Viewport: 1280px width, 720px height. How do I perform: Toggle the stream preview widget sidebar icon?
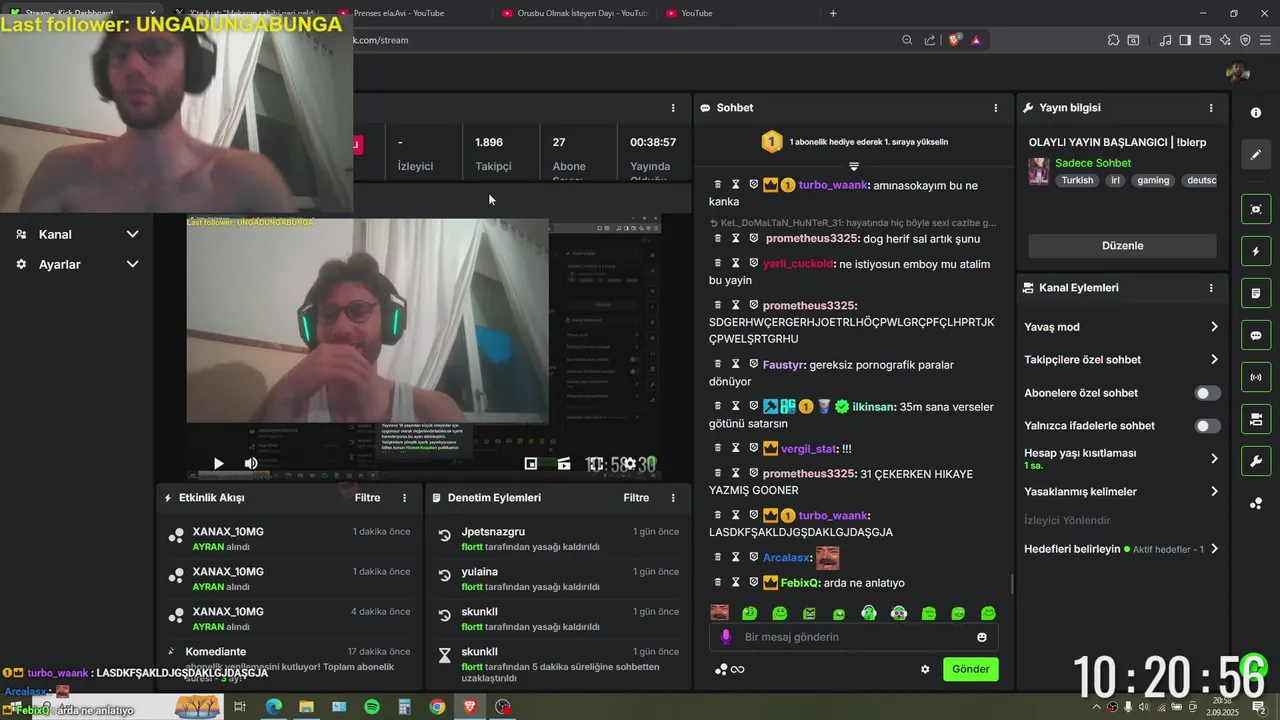1256,209
